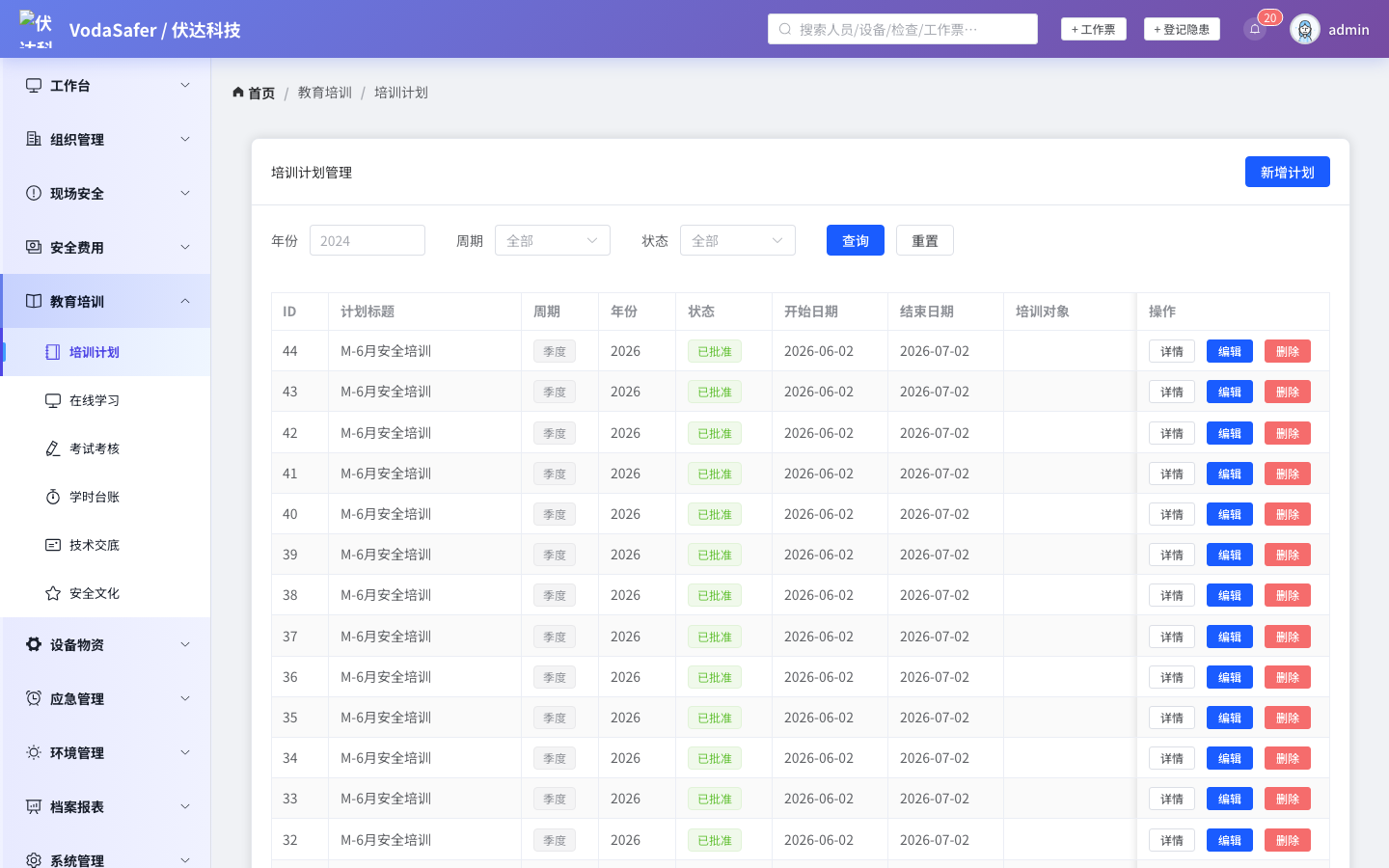Open 学时台账 clock icon in sidebar
The image size is (1389, 868).
[x=53, y=497]
